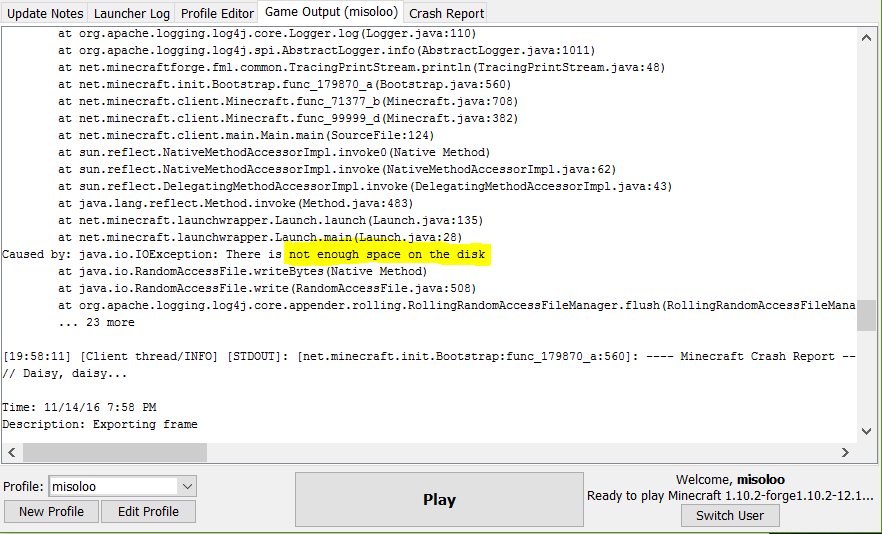Click the horizontal scroll left arrow

click(12, 452)
